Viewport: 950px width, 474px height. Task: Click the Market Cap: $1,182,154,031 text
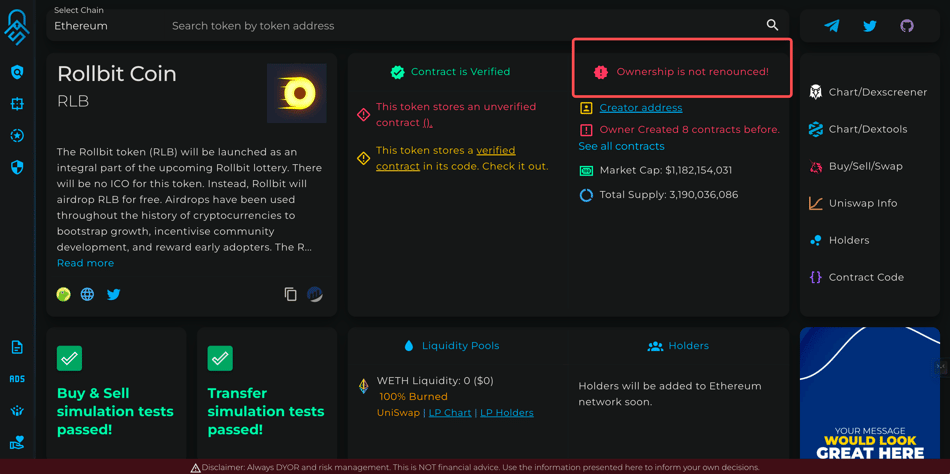tap(666, 170)
